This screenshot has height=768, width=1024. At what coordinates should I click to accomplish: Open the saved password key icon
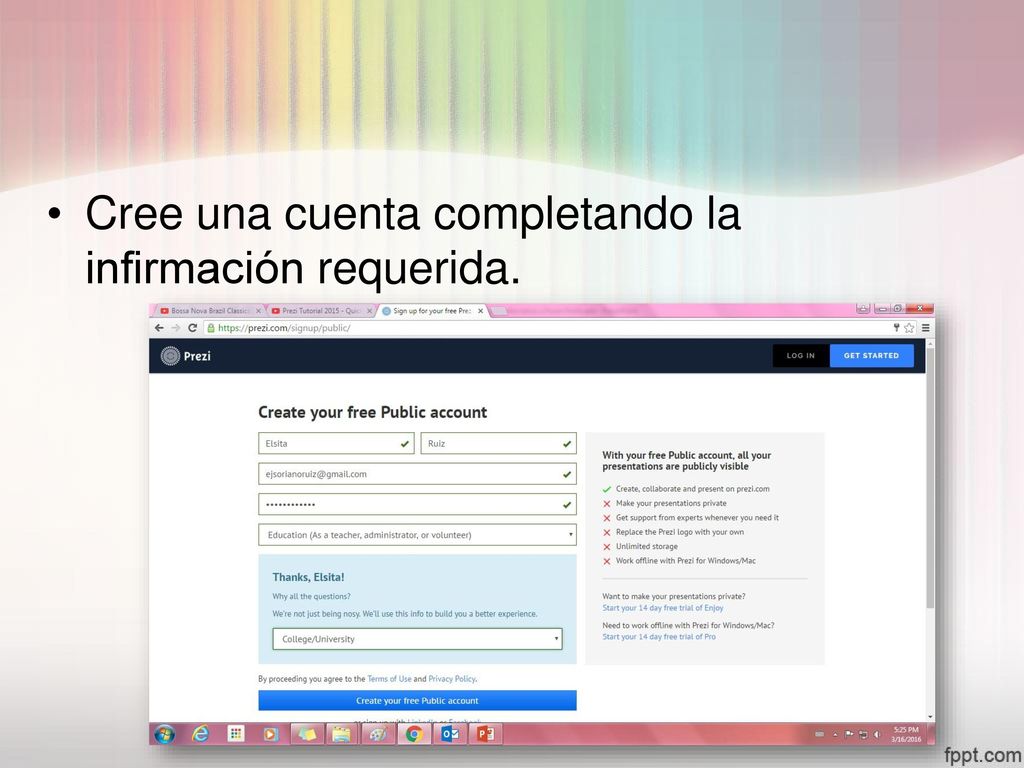tap(897, 328)
